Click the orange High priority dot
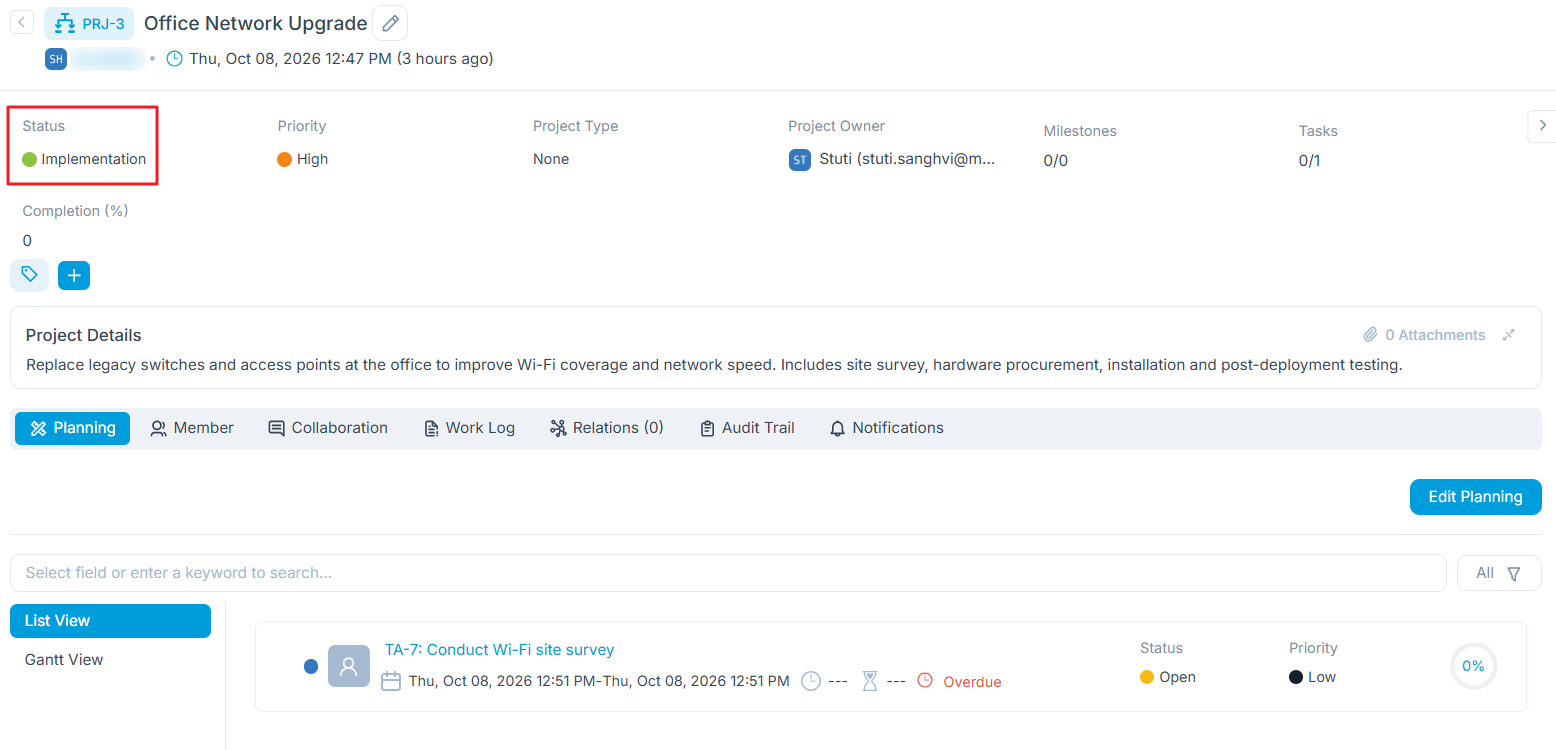 coord(284,159)
